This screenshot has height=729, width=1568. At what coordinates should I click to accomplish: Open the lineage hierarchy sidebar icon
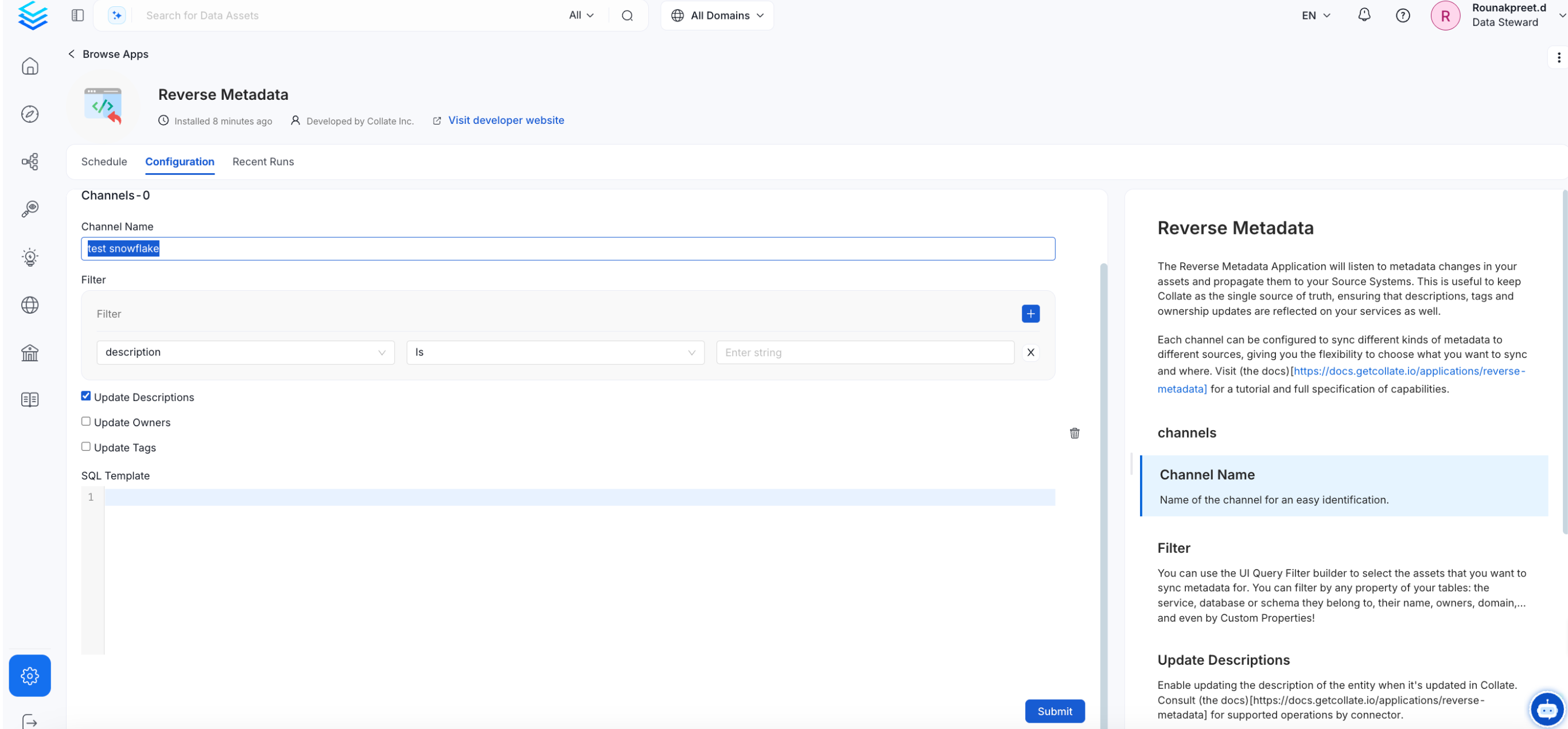point(30,161)
